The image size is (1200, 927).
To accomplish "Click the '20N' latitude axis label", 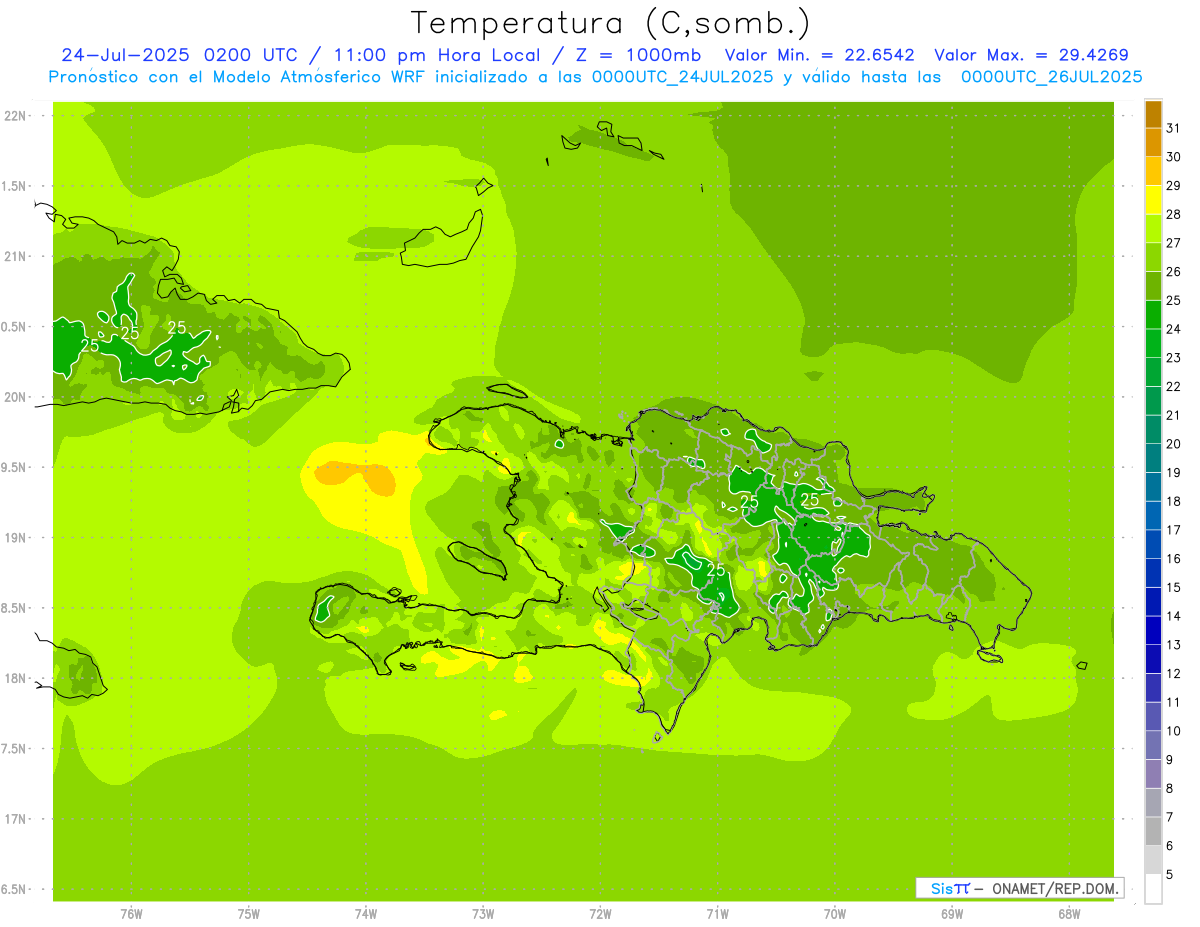I will 16,397.
